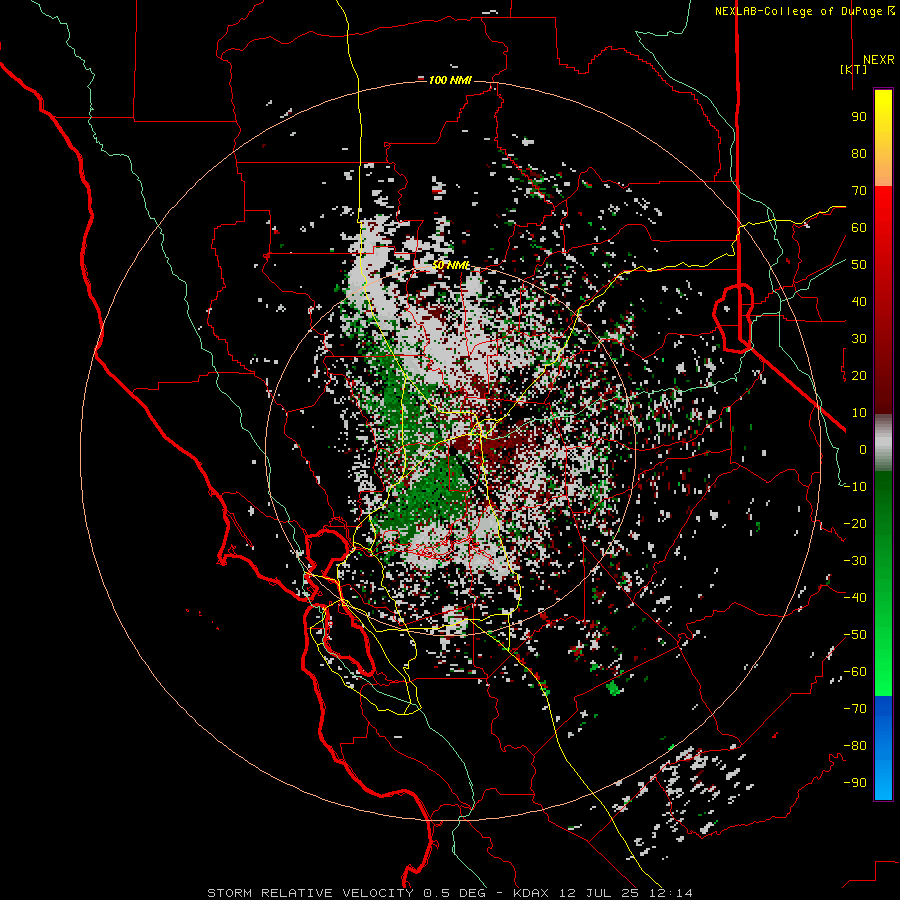Click the Storm Relative Velocity caption text
This screenshot has height=900, width=900.
click(449, 893)
